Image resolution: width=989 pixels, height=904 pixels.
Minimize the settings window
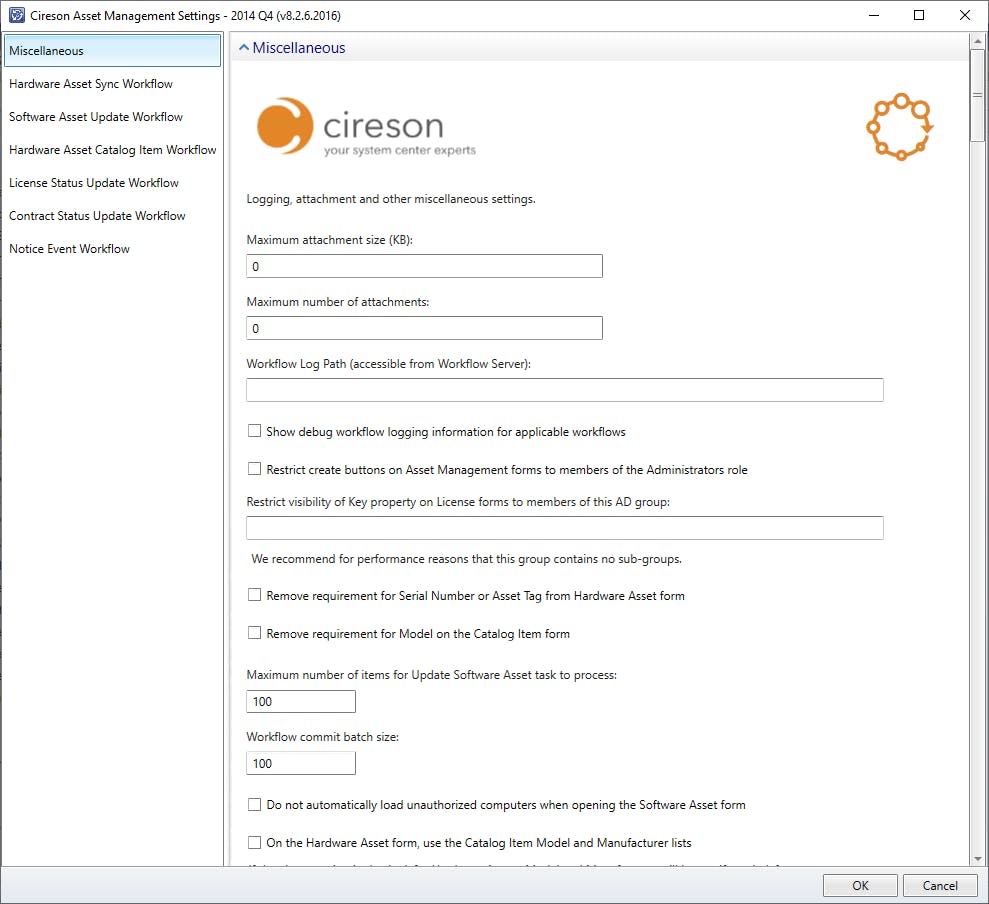pos(874,15)
